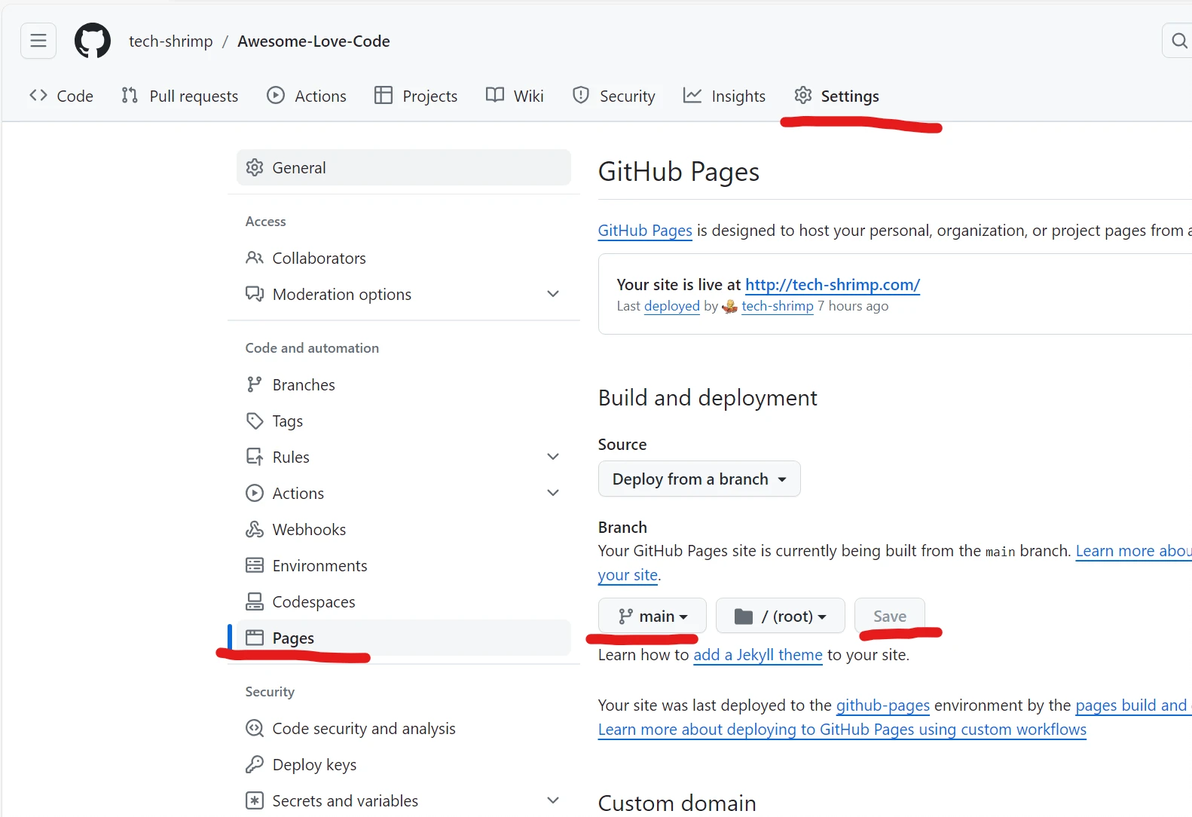This screenshot has height=817, width=1192.
Task: Open Codespaces settings in sidebar
Action: tap(313, 602)
